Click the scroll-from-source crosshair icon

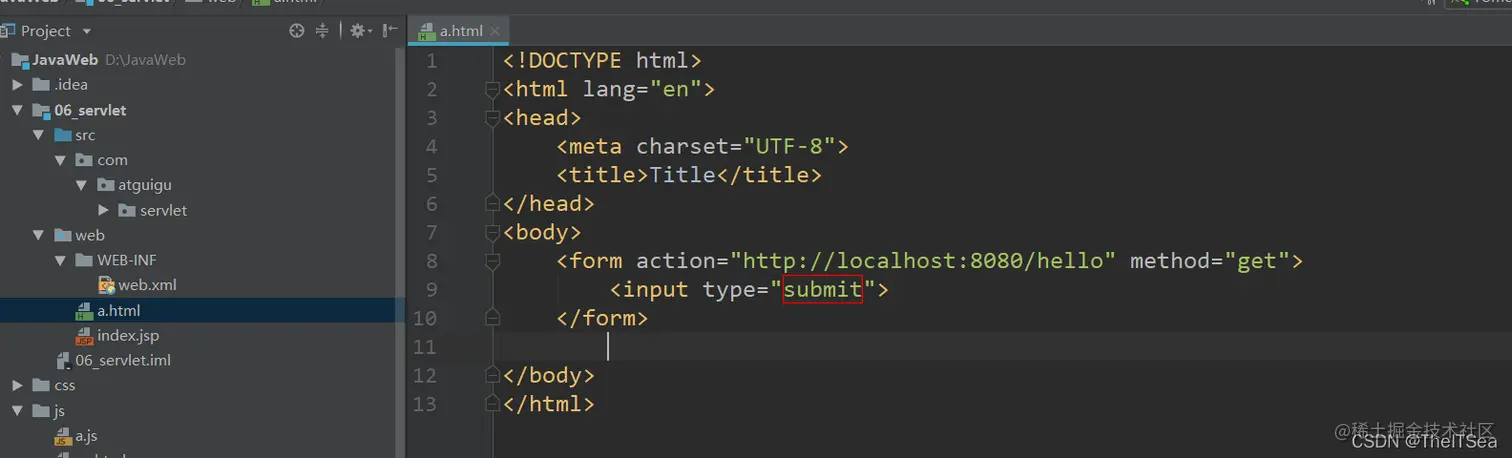coord(296,31)
